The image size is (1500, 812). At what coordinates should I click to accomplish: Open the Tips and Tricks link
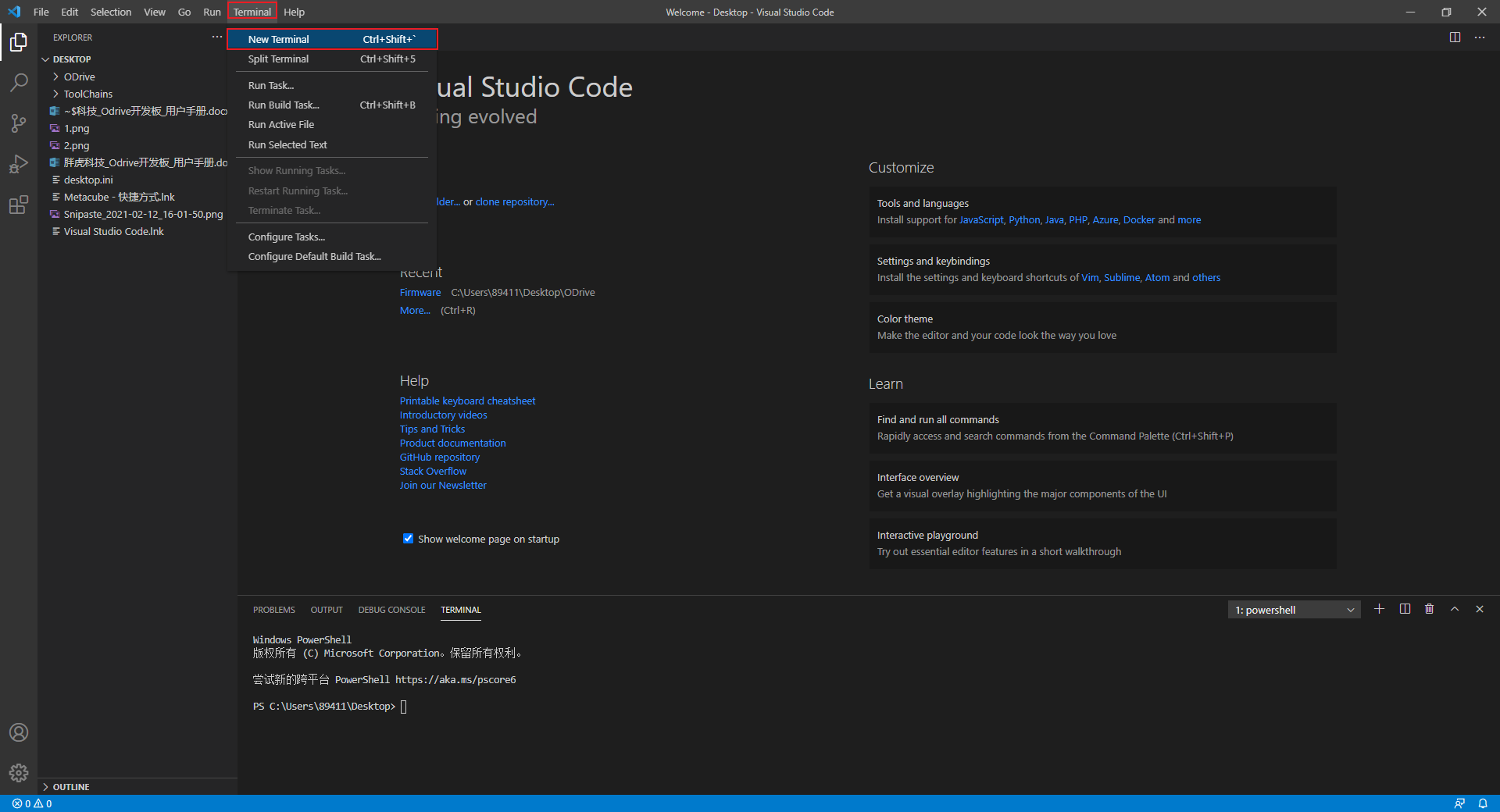pos(432,429)
